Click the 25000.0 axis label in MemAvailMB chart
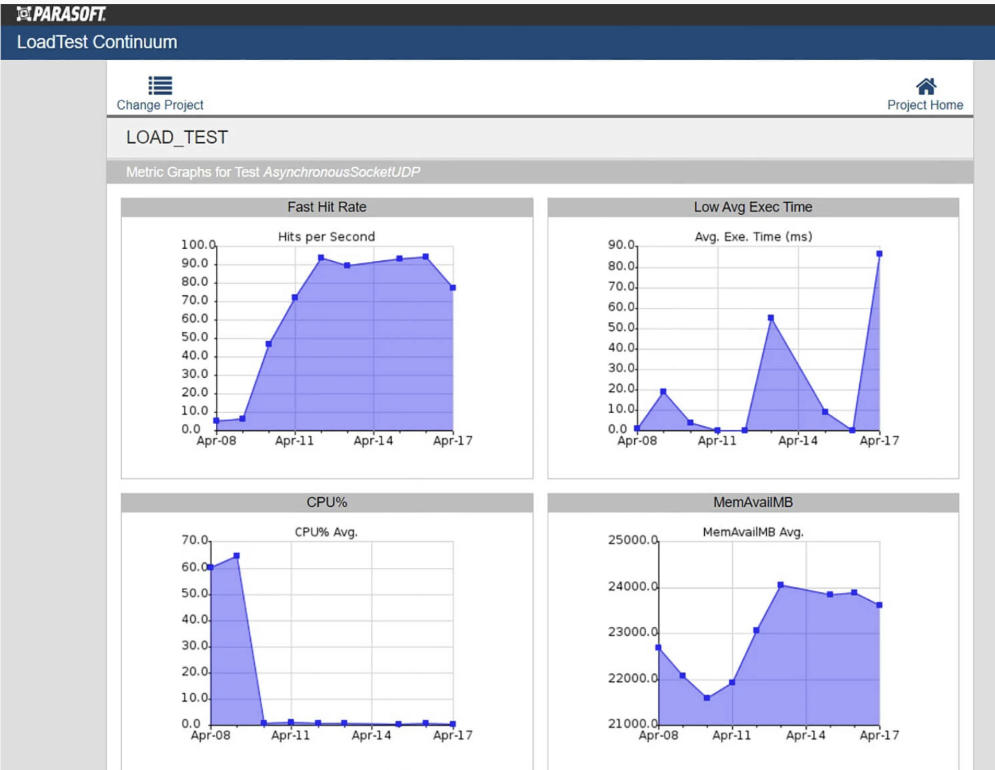Viewport: 995px width, 770px height. tap(633, 540)
